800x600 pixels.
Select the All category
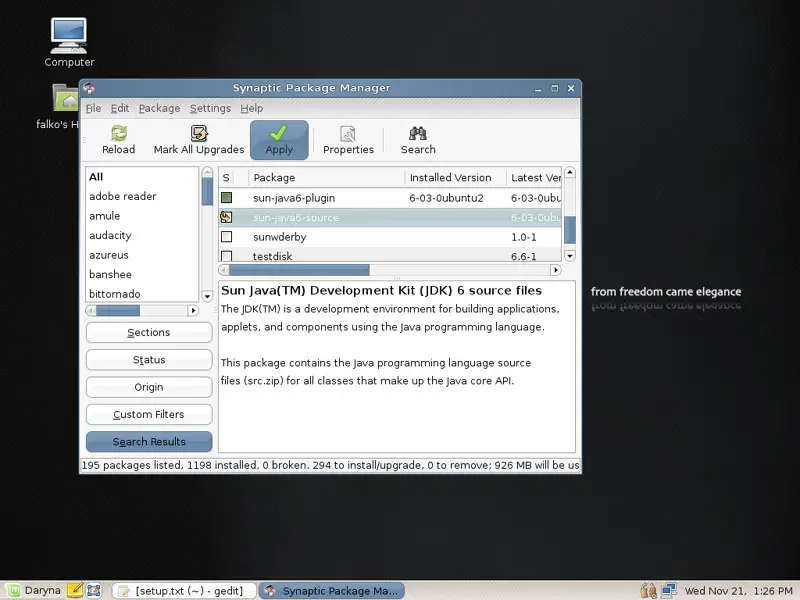[142, 177]
